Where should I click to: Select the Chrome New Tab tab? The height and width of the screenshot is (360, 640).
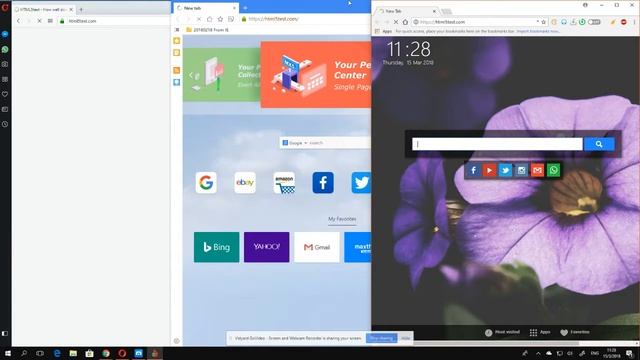406,11
